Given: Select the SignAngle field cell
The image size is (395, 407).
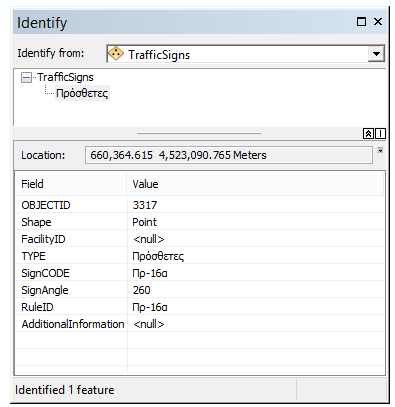Looking at the screenshot, I should 72,290.
